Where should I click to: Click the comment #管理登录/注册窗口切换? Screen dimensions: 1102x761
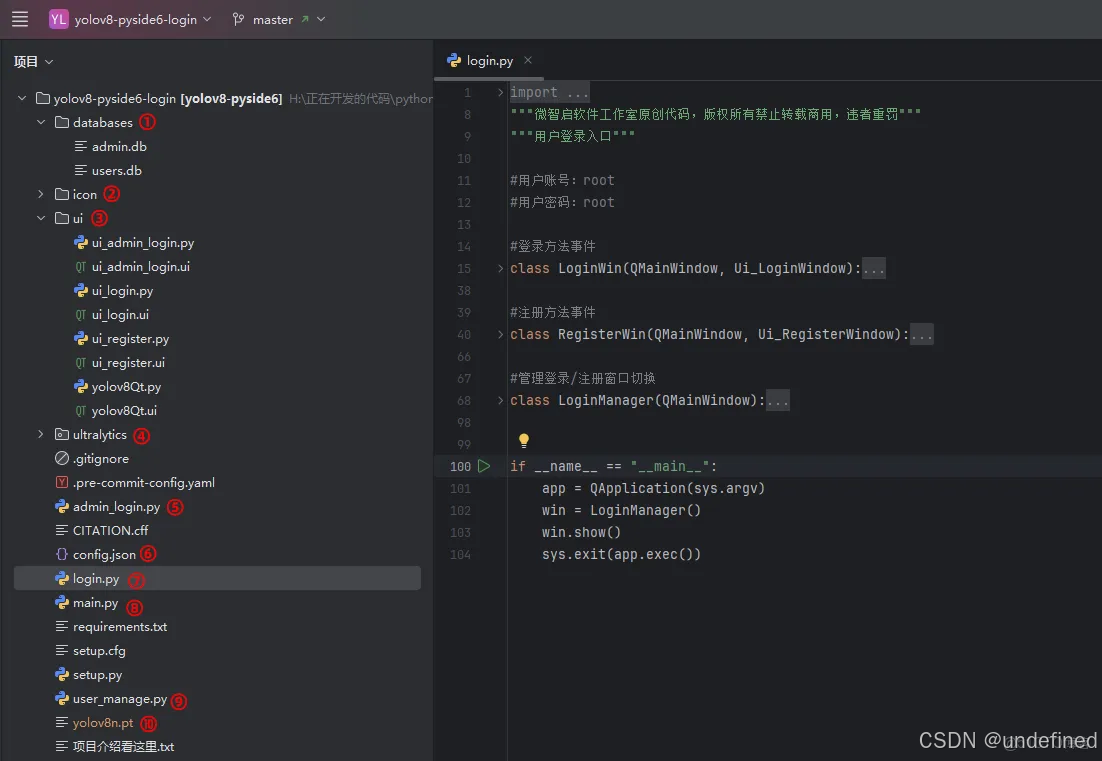[583, 378]
